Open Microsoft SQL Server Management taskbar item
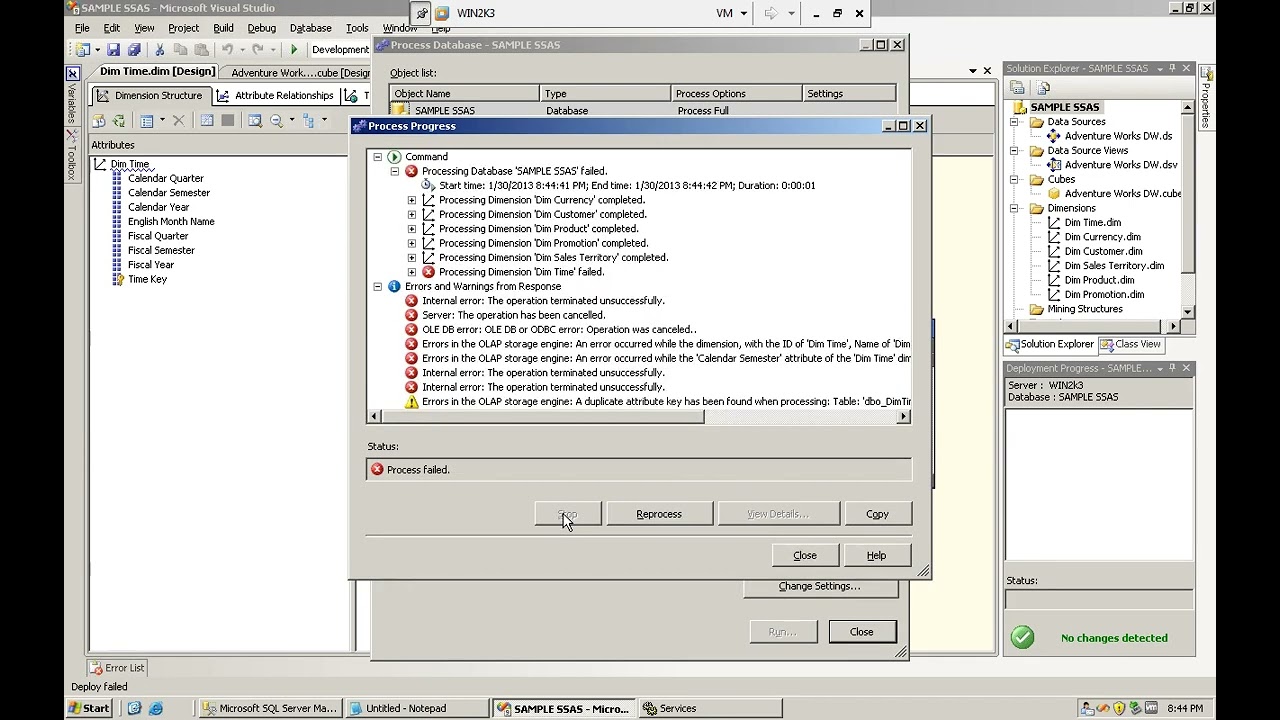 click(270, 709)
